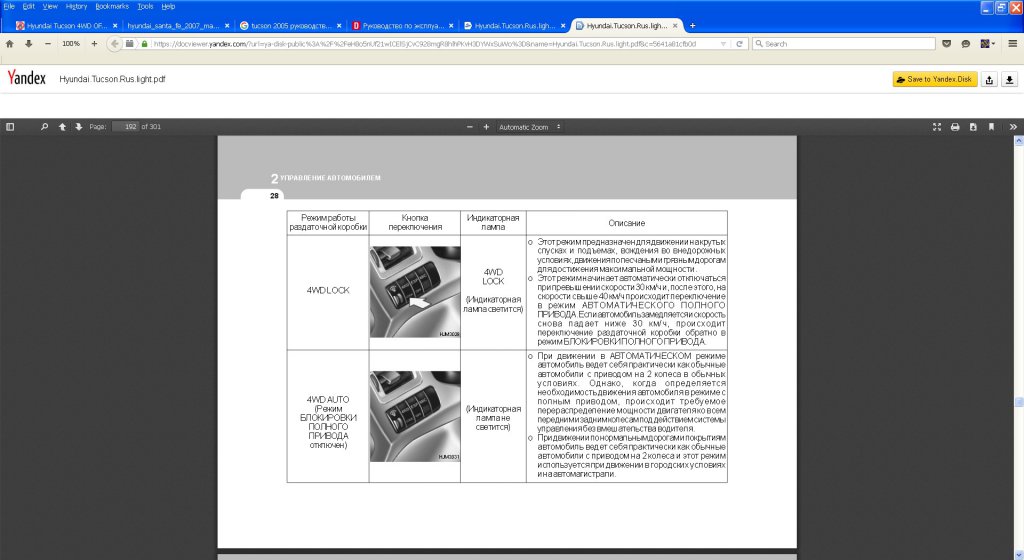Click the Pocket icon in toolbar
Viewport: 1024px width, 560px height.
pyautogui.click(x=946, y=44)
